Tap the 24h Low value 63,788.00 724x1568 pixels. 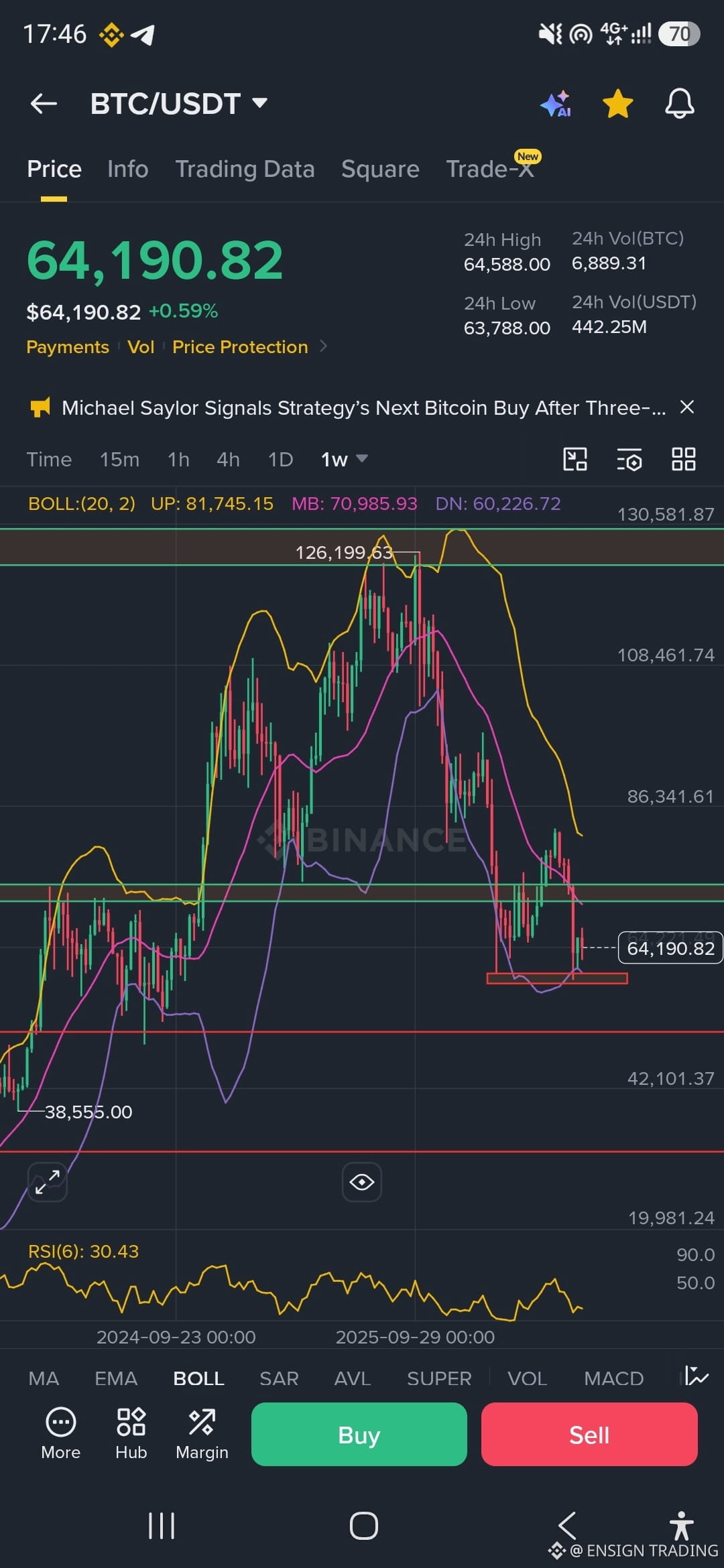click(507, 328)
